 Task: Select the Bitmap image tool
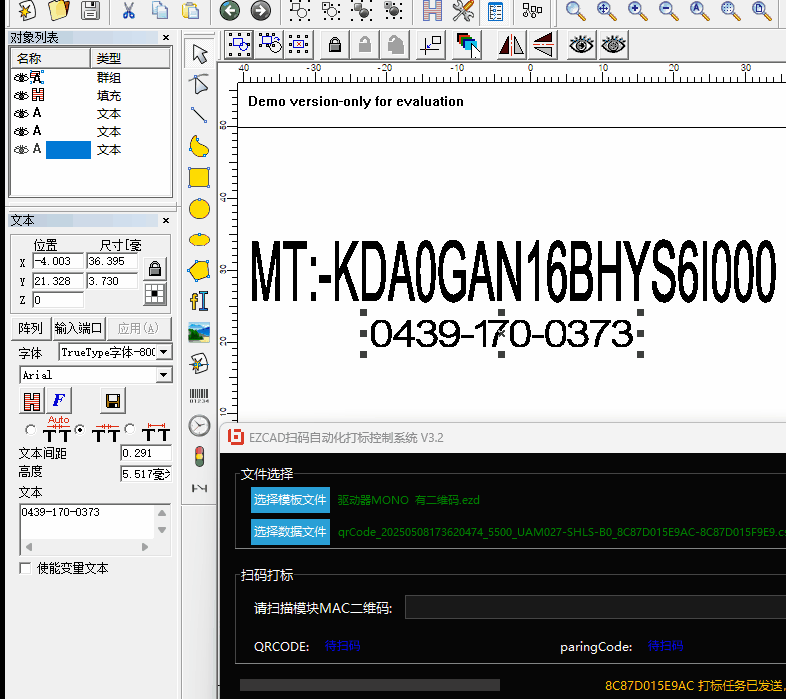199,332
